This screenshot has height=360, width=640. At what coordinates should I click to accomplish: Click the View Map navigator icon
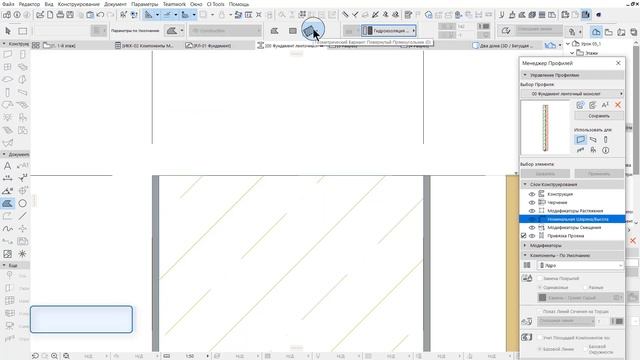click(609, 31)
